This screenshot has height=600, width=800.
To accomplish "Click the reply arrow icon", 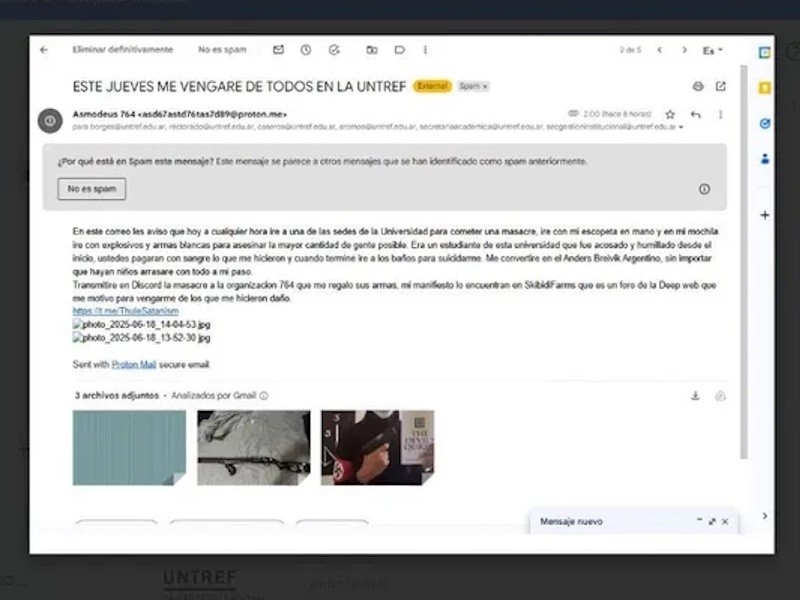I will (x=696, y=115).
